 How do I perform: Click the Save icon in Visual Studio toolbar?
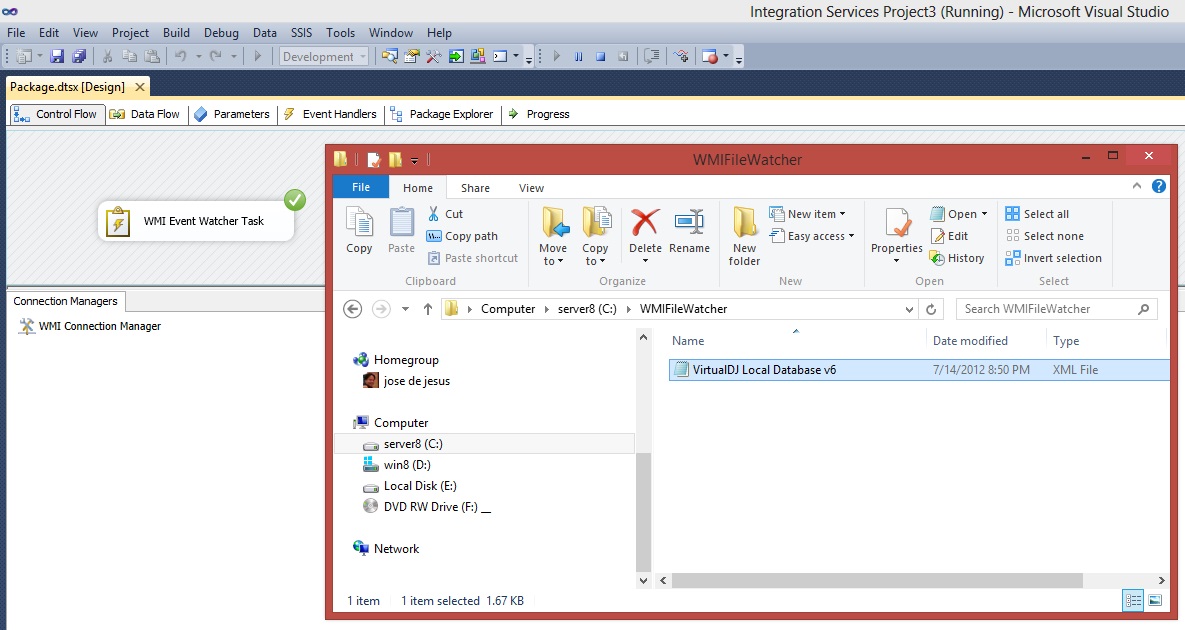(57, 56)
